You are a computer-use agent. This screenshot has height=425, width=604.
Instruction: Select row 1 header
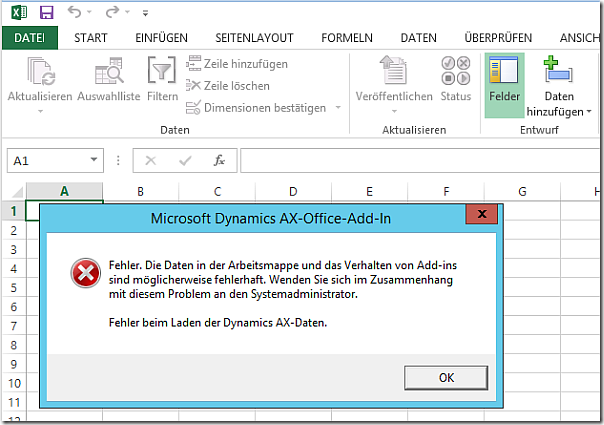click(x=13, y=211)
